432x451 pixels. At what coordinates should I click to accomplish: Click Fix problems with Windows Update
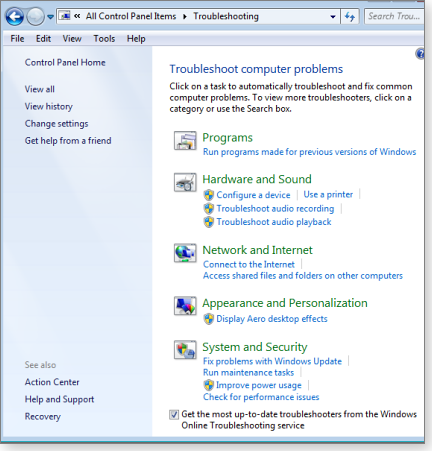[272, 361]
